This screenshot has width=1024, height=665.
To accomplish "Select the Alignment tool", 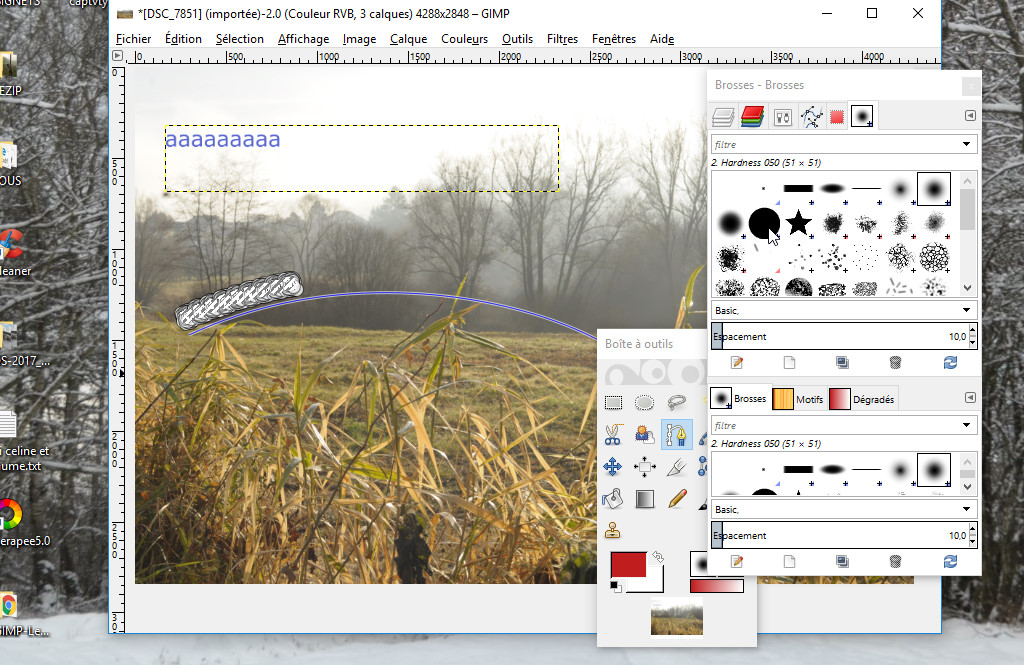I will point(645,466).
